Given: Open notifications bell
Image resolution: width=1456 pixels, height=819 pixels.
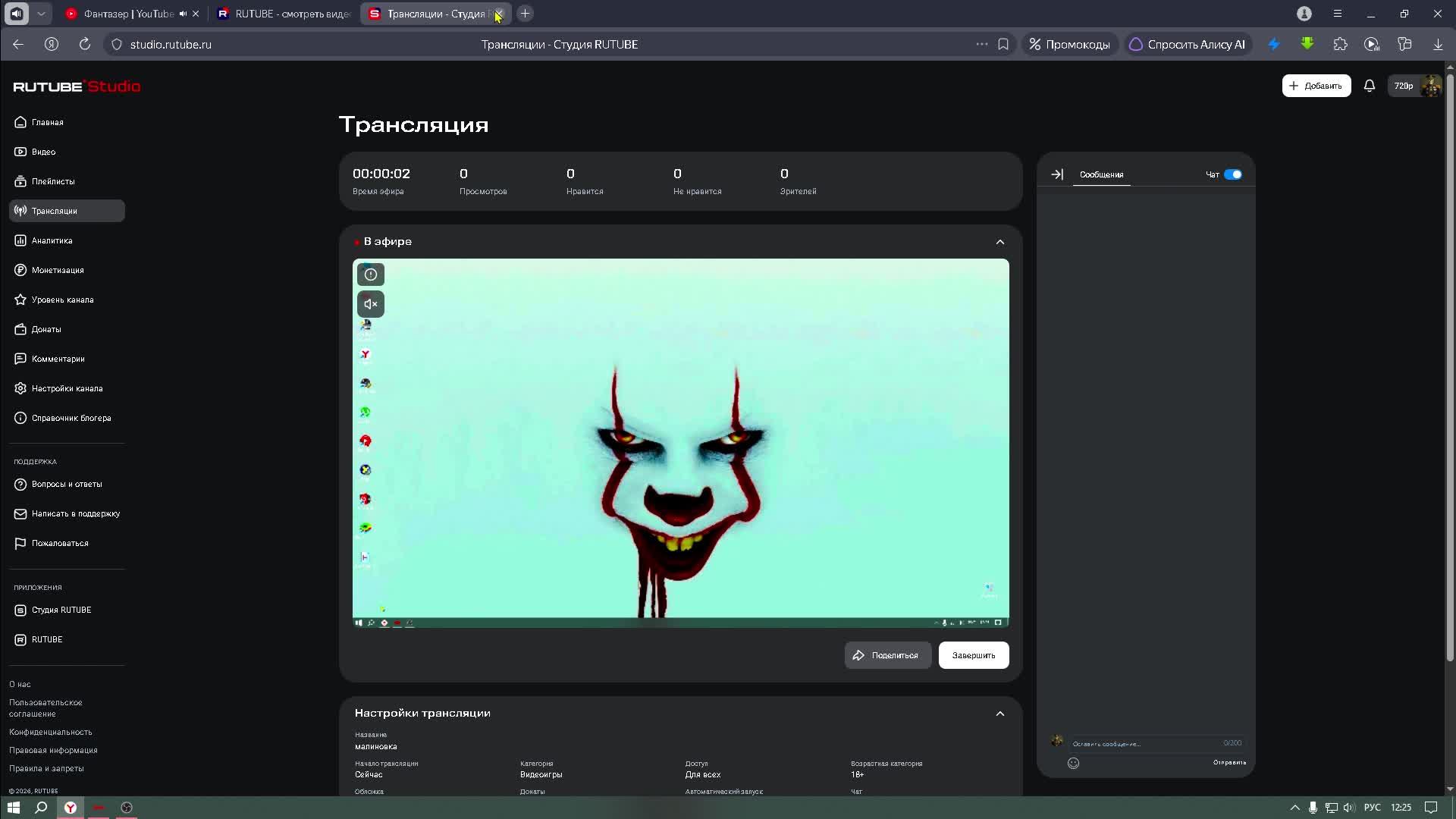Looking at the screenshot, I should (1369, 86).
